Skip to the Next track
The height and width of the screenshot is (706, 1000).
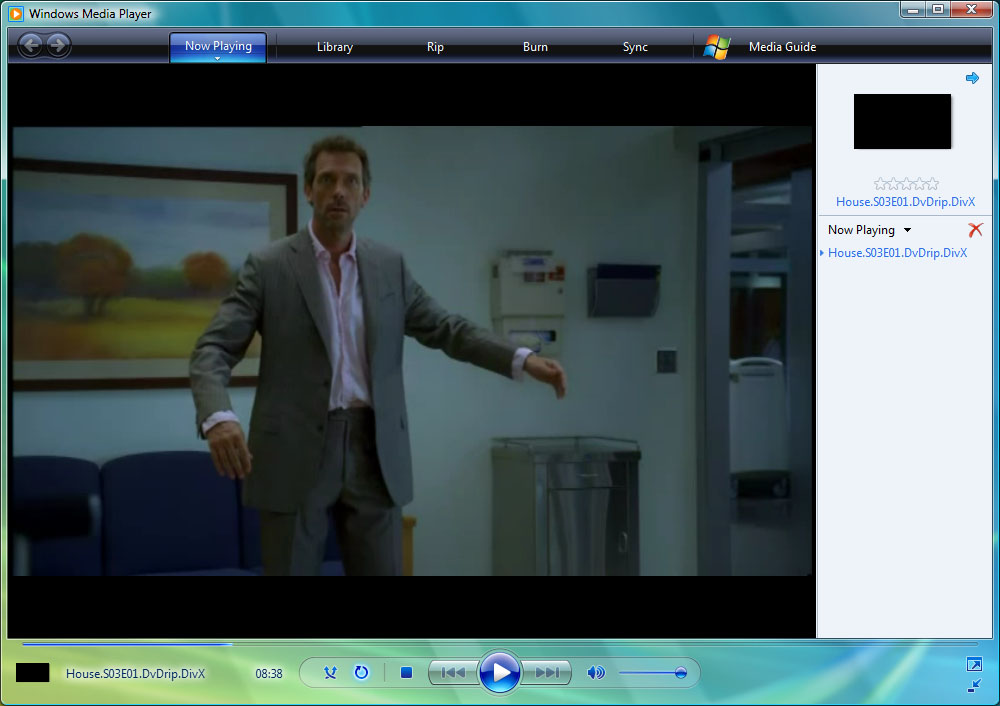point(547,672)
